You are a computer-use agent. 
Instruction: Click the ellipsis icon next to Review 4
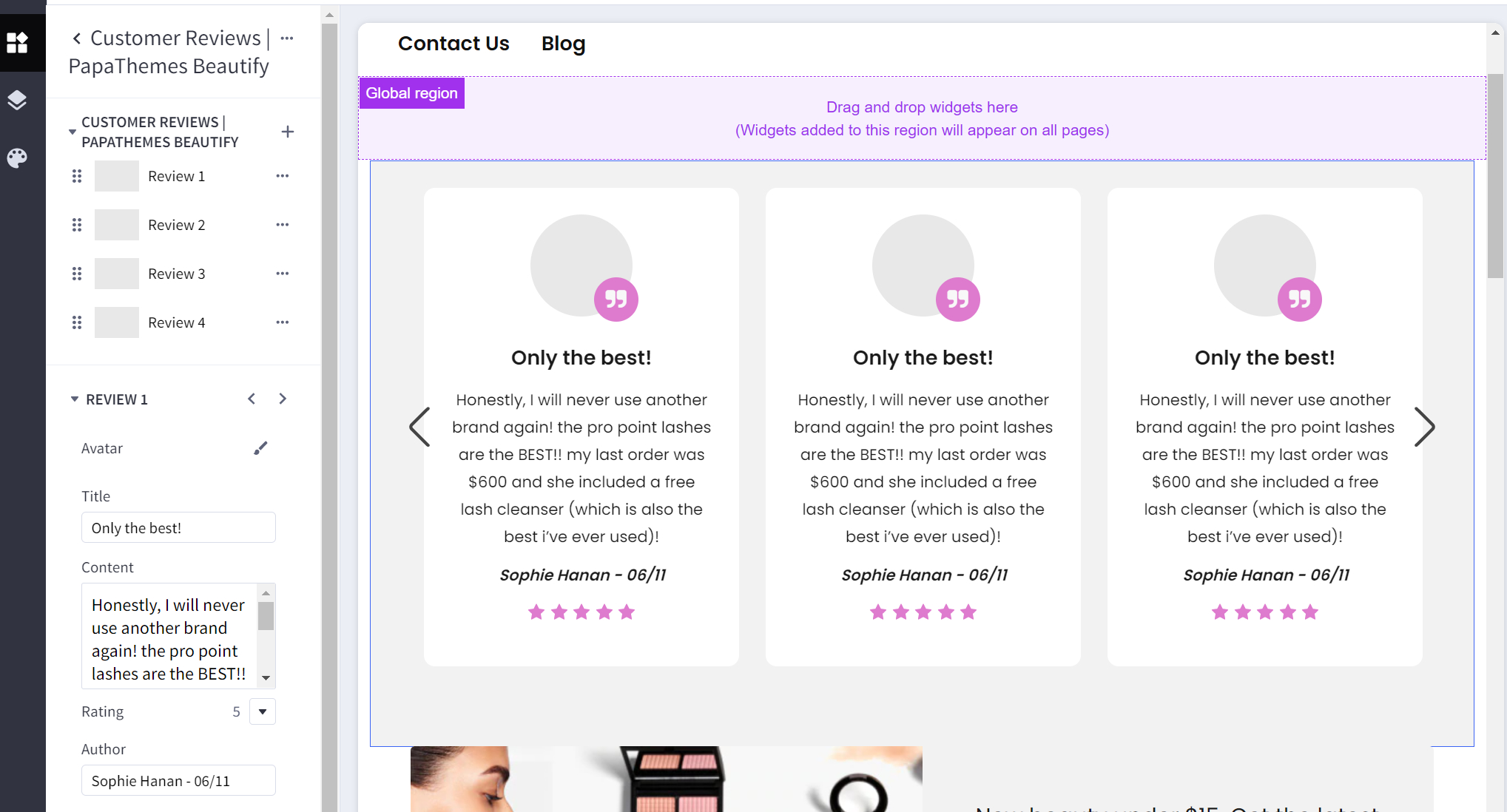point(283,322)
